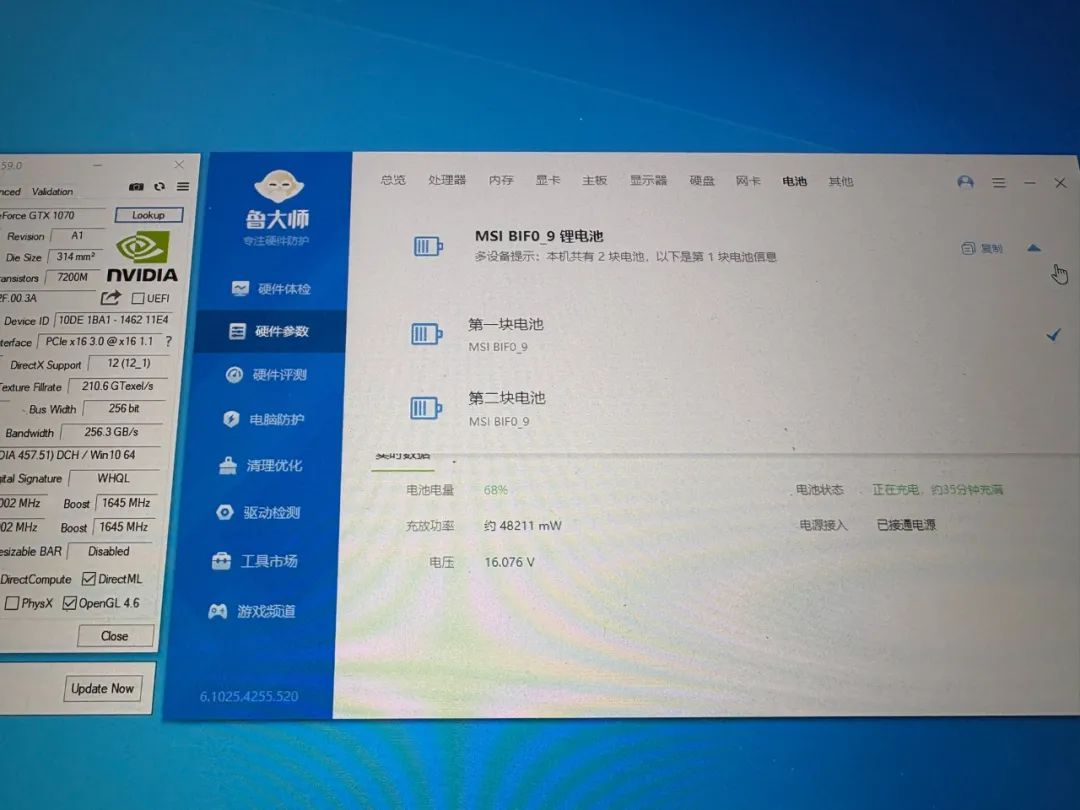Switch to the 内存 tab
This screenshot has height=810, width=1080.
pos(501,180)
